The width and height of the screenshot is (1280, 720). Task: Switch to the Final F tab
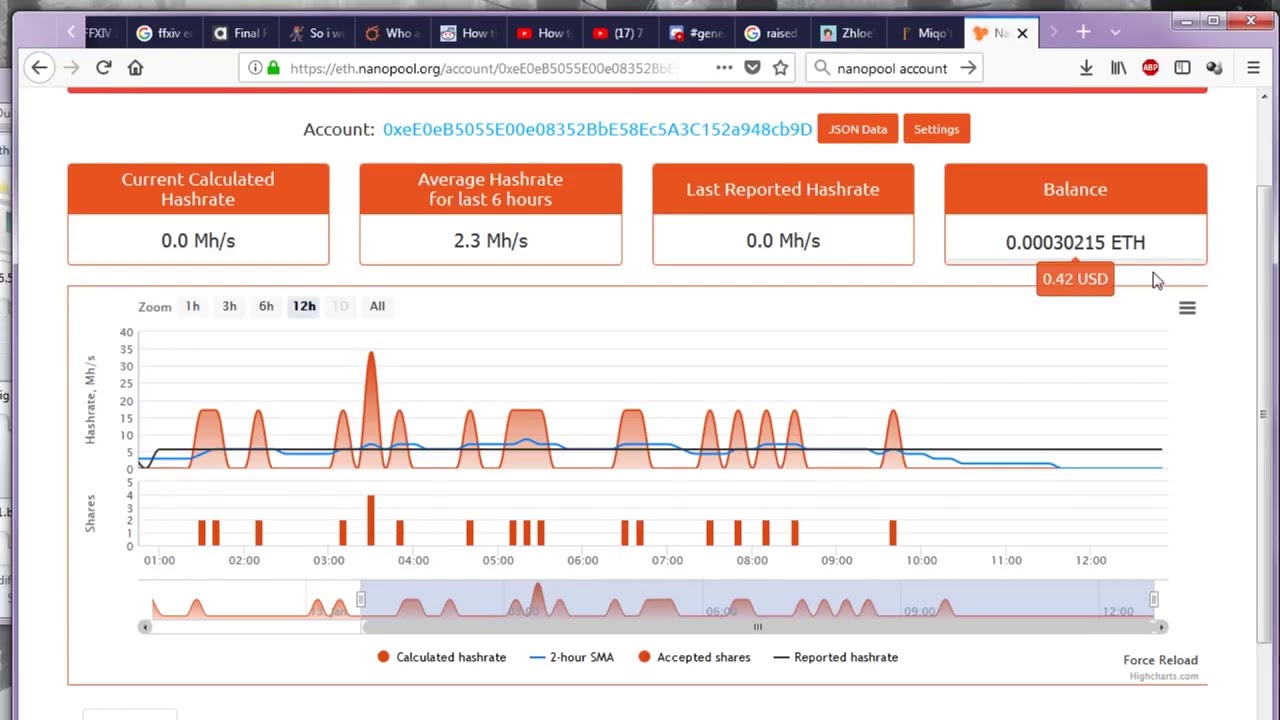(x=240, y=33)
